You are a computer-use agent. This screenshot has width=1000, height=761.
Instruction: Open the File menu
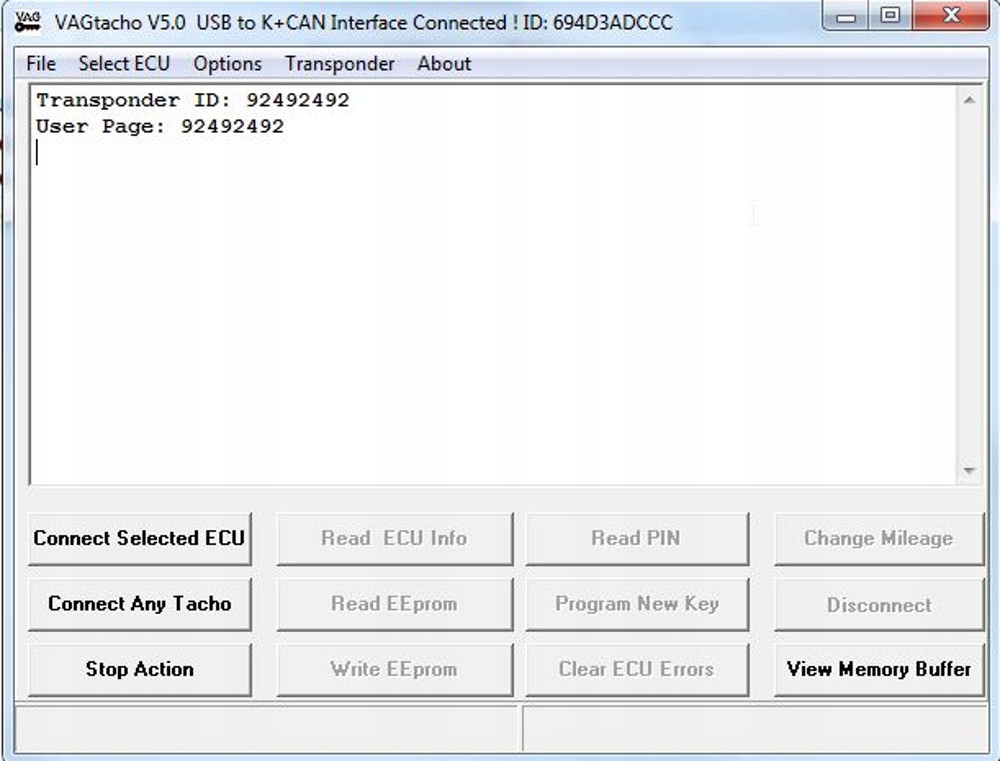(41, 64)
